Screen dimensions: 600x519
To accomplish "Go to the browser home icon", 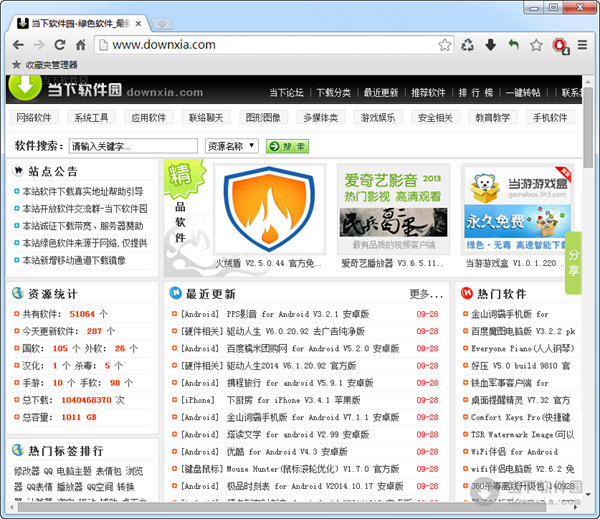I will 80,45.
